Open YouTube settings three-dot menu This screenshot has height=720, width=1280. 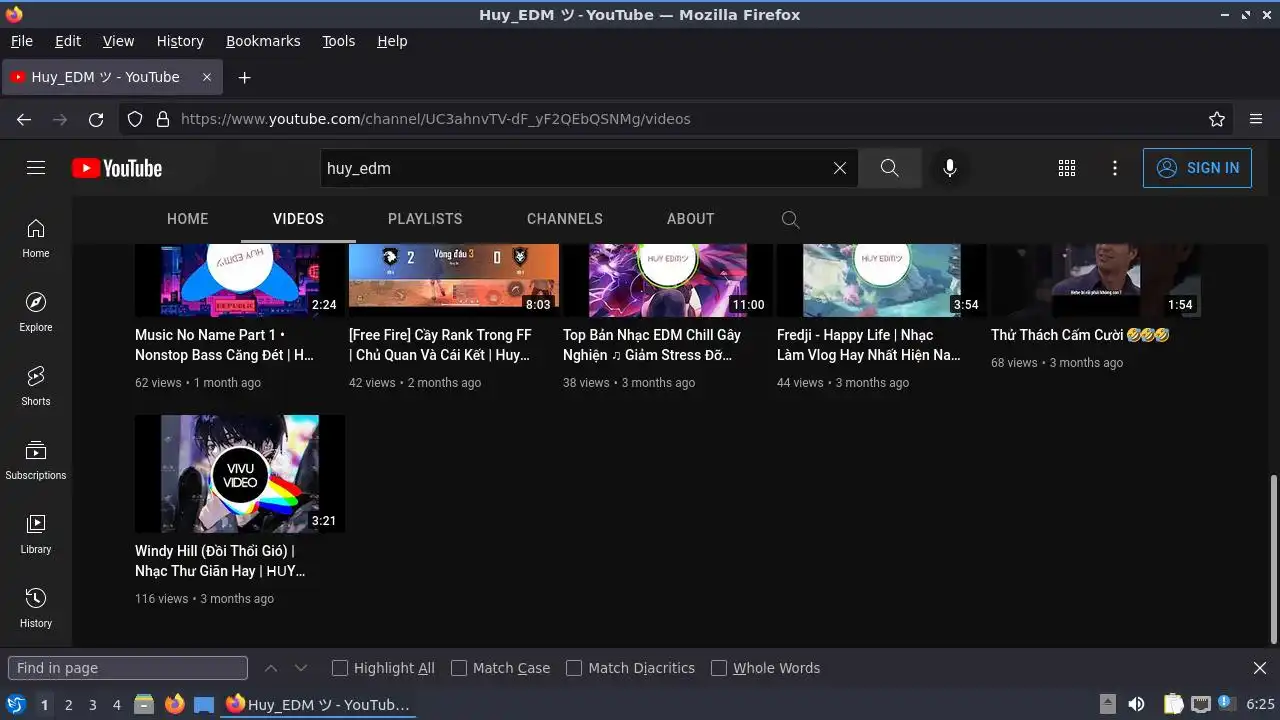click(x=1115, y=168)
